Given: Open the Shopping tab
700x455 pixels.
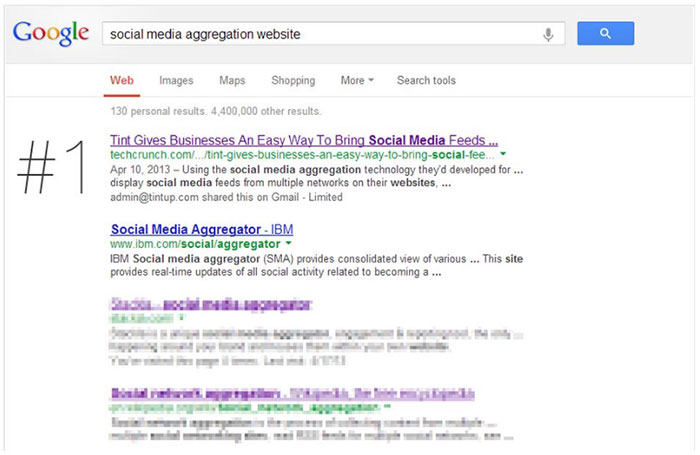Looking at the screenshot, I should click(x=293, y=80).
